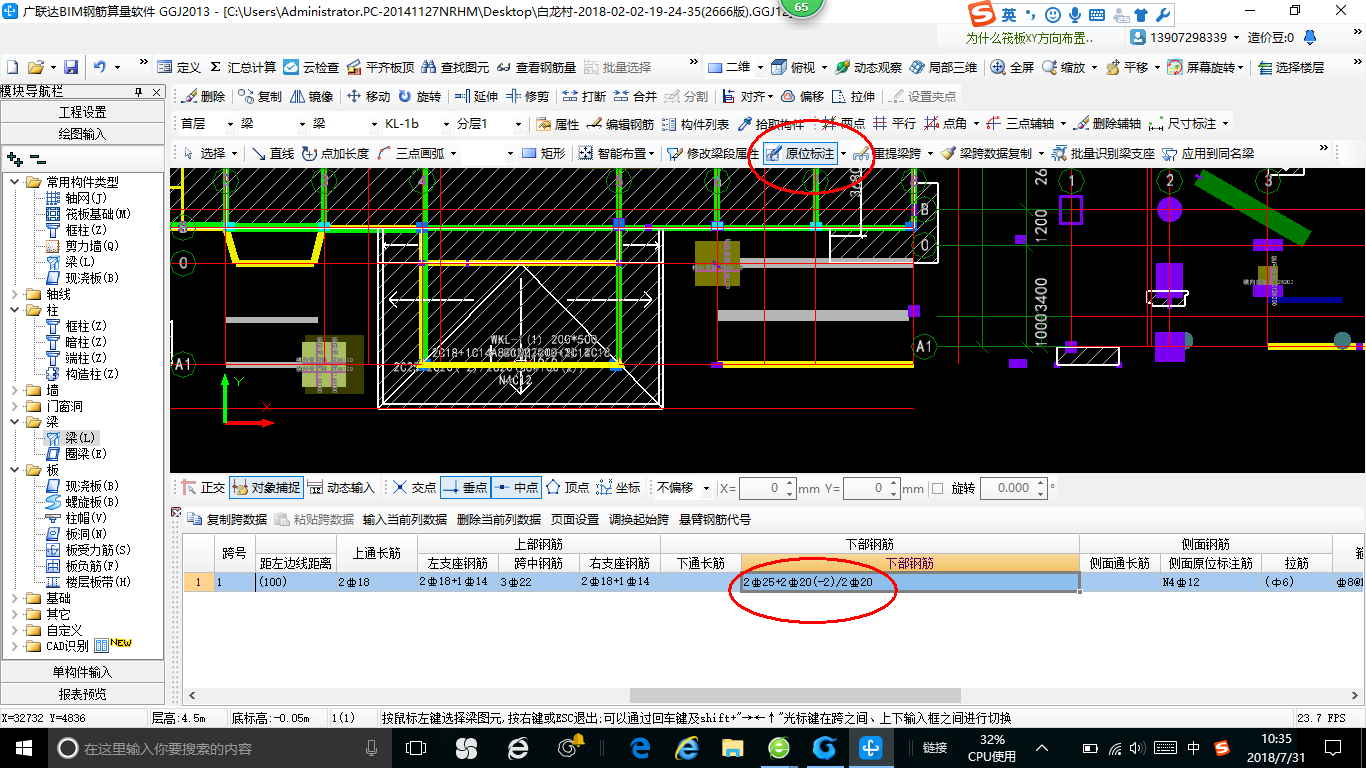Click 复制跨数据 copy span data
1366x768 pixels.
pyautogui.click(x=228, y=519)
